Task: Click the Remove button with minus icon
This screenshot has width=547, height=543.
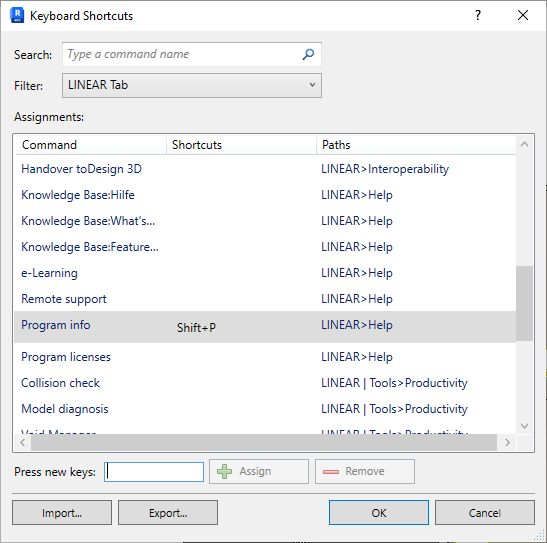Action: click(x=365, y=472)
